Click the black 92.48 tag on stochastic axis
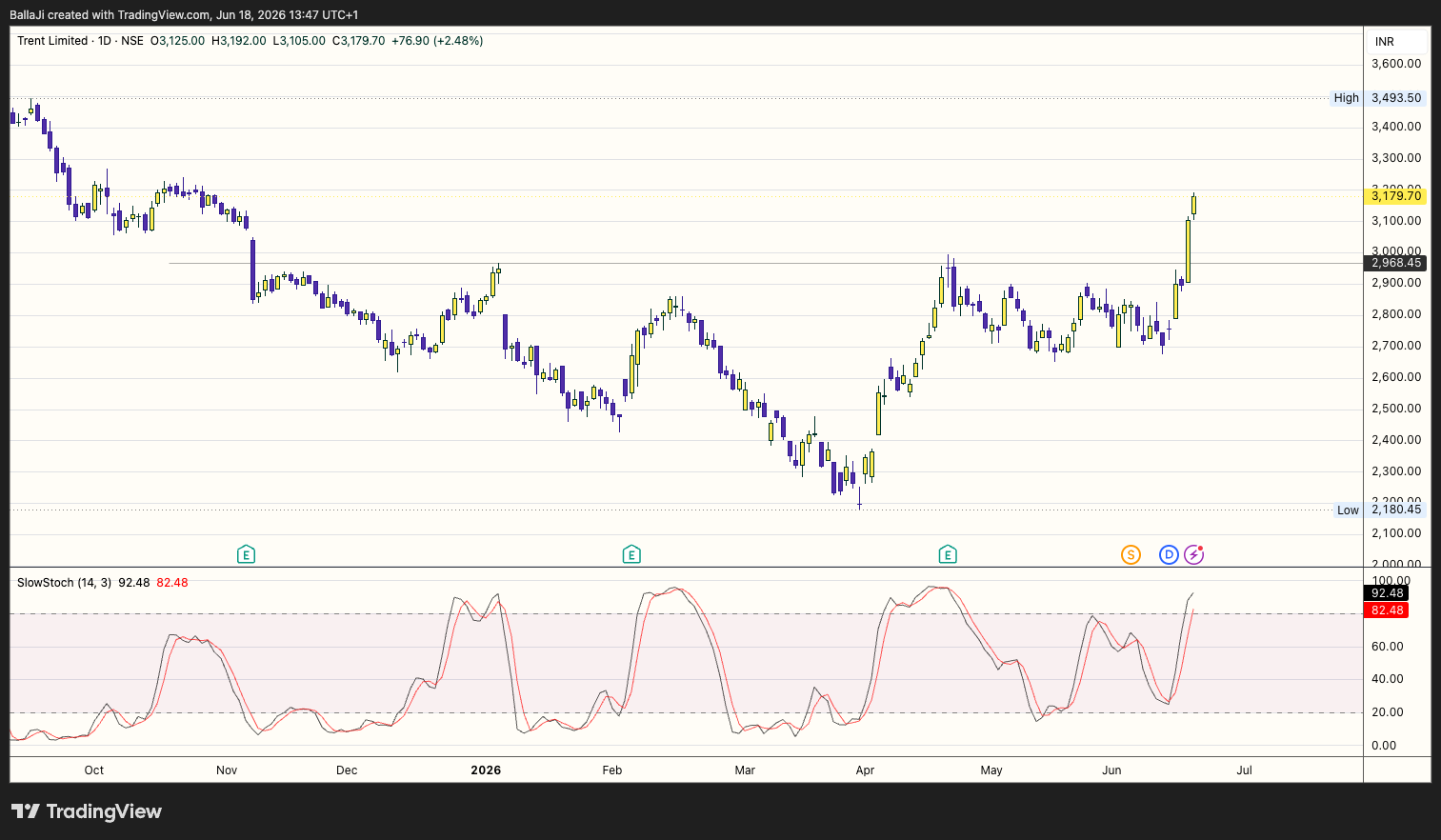This screenshot has height=840, width=1441. [x=1387, y=593]
